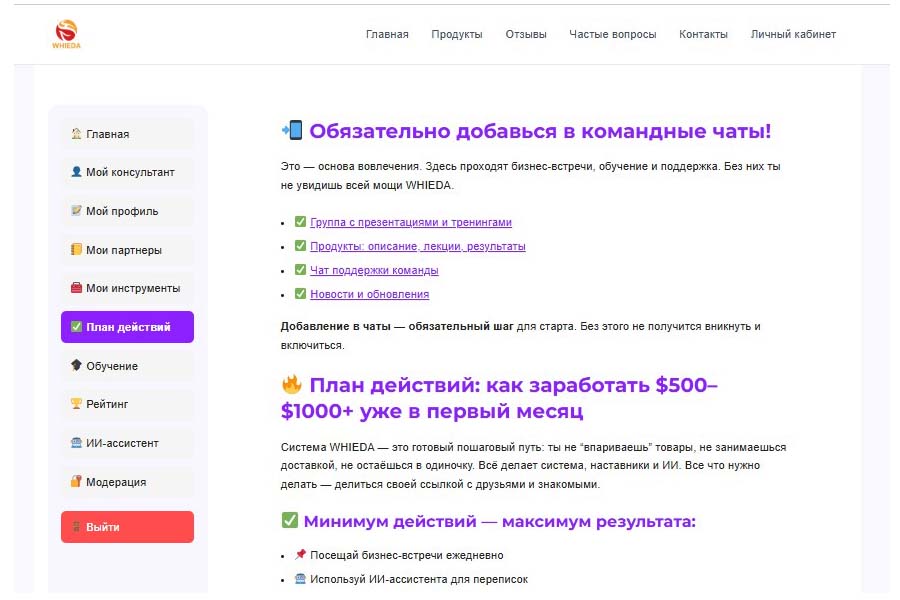This screenshot has height=600, width=900.
Task: Click paragraph starting Это — основа вовлечения
Action: tap(530, 176)
